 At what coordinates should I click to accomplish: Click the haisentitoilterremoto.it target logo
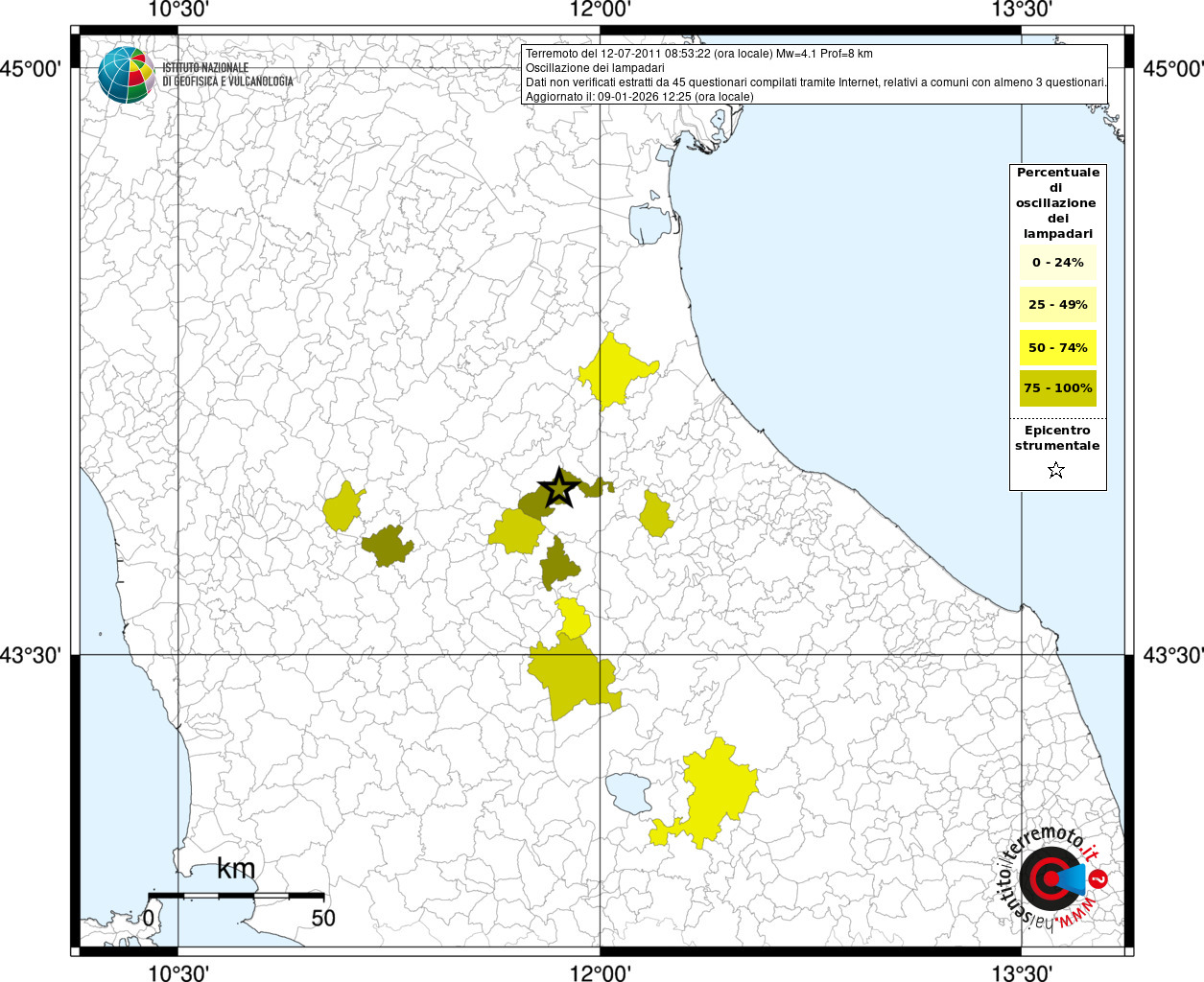[x=1051, y=878]
